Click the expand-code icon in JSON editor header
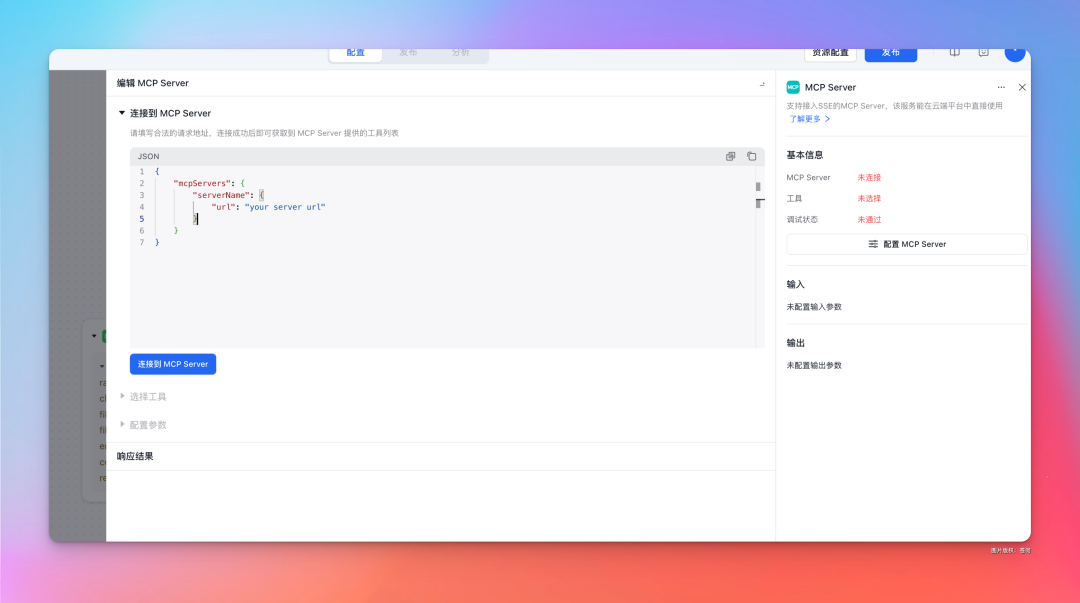 pos(730,156)
